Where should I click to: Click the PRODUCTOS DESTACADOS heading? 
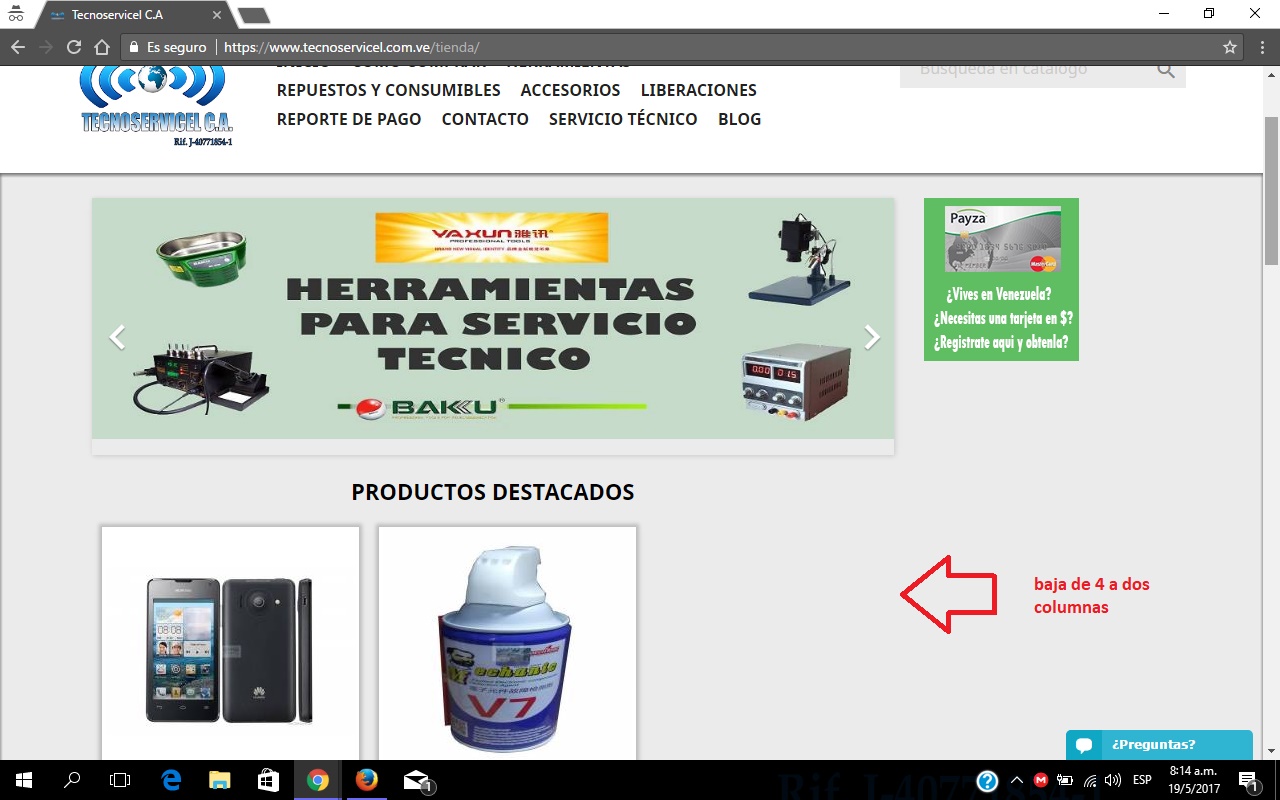[493, 492]
